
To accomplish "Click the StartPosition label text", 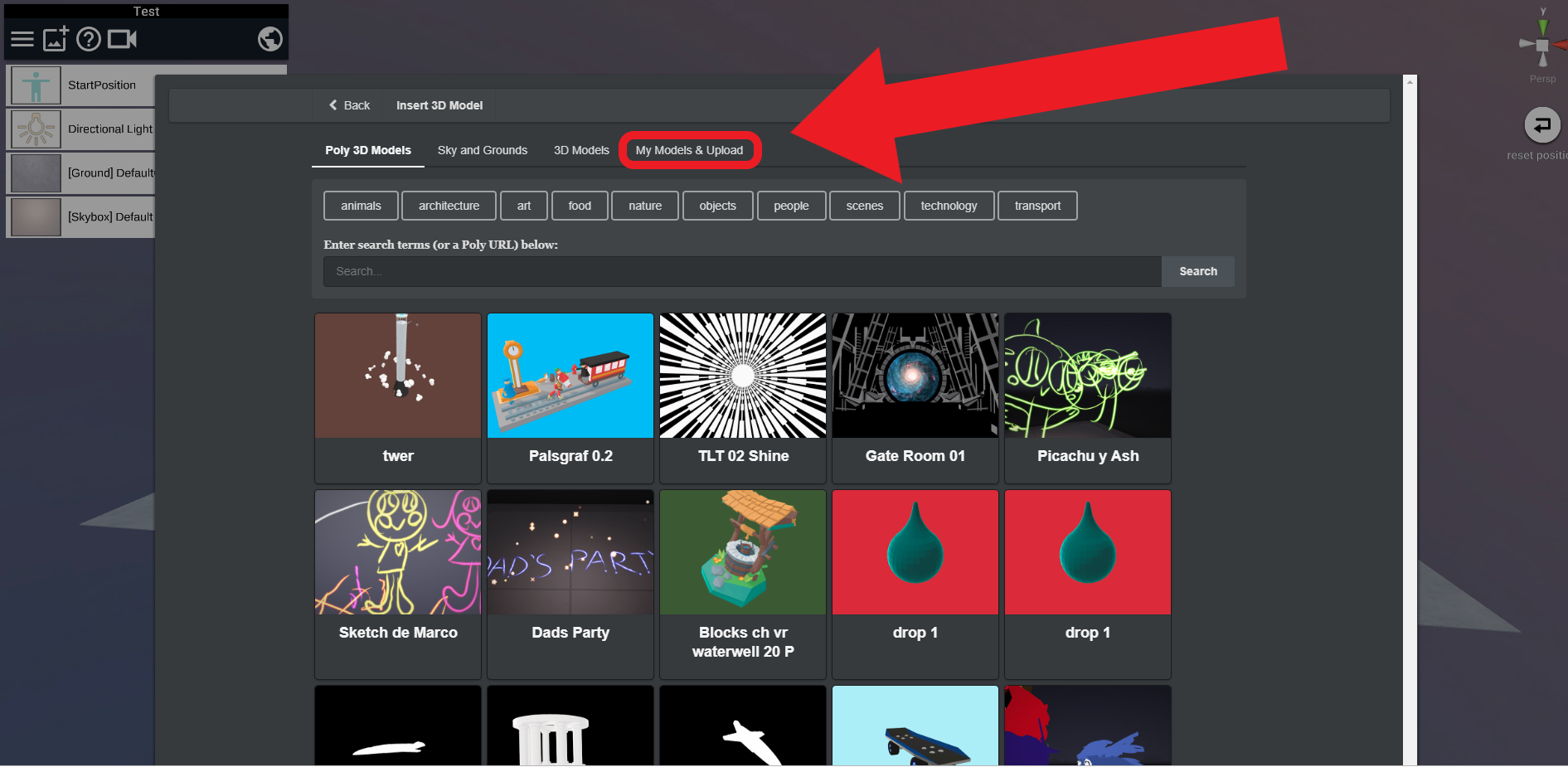I will click(102, 85).
